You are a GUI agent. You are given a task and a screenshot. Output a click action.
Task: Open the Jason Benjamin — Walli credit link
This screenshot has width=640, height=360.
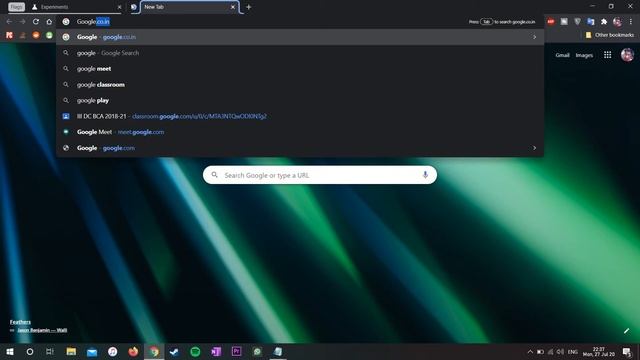pos(42,330)
